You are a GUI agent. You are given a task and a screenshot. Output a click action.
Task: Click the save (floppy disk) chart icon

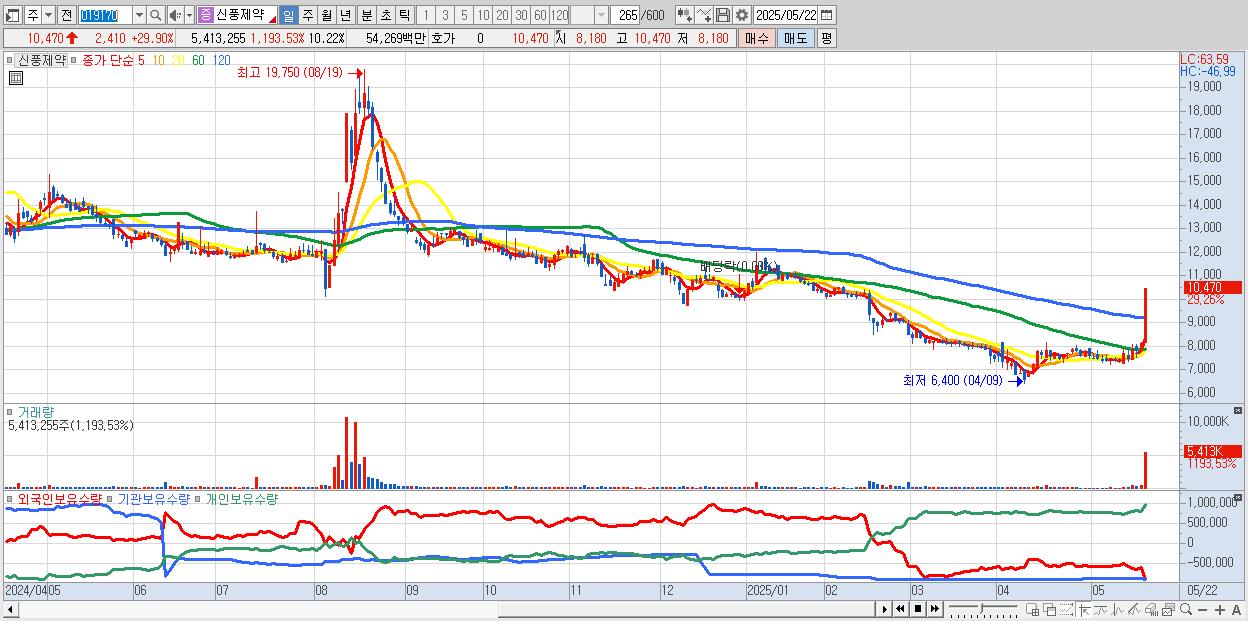(x=722, y=15)
